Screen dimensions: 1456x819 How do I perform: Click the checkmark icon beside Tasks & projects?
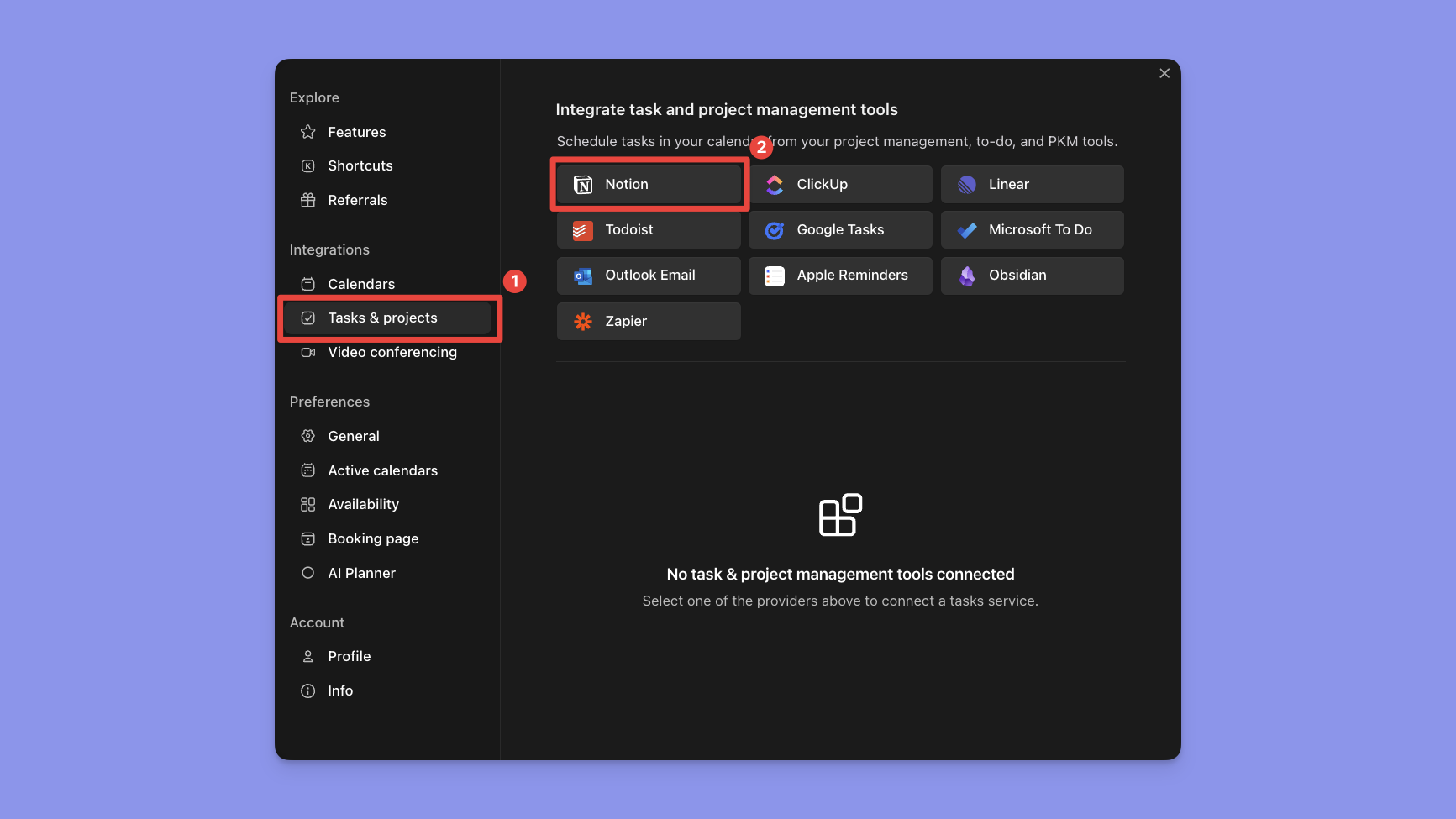pyautogui.click(x=308, y=318)
